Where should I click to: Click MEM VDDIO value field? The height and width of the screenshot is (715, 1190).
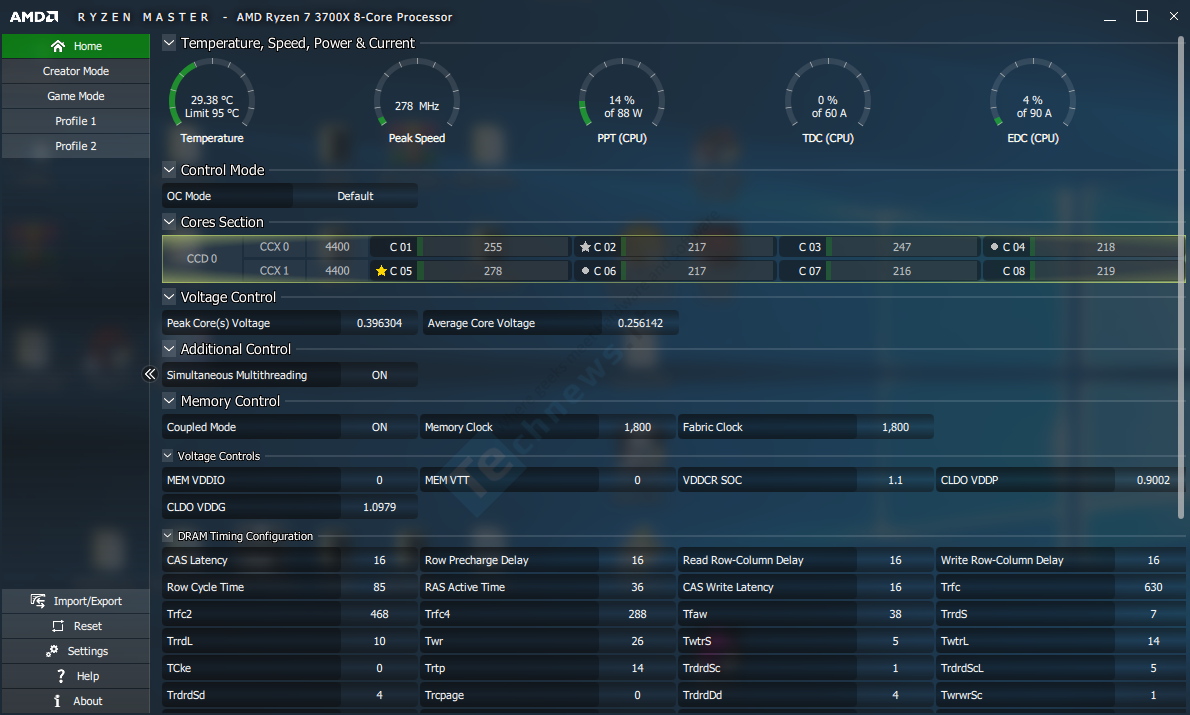click(379, 480)
